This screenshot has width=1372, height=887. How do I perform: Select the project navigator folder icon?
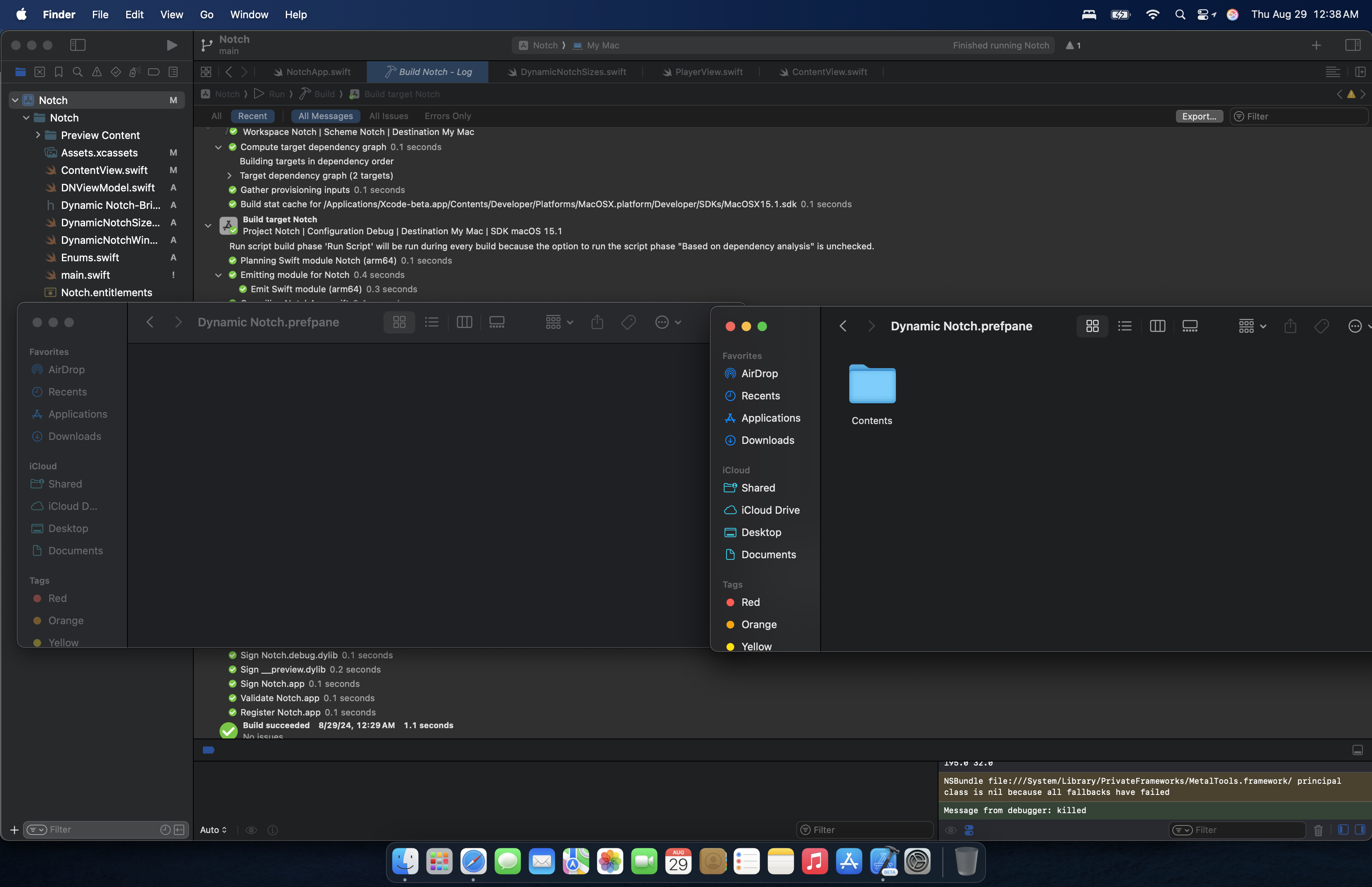[x=21, y=72]
